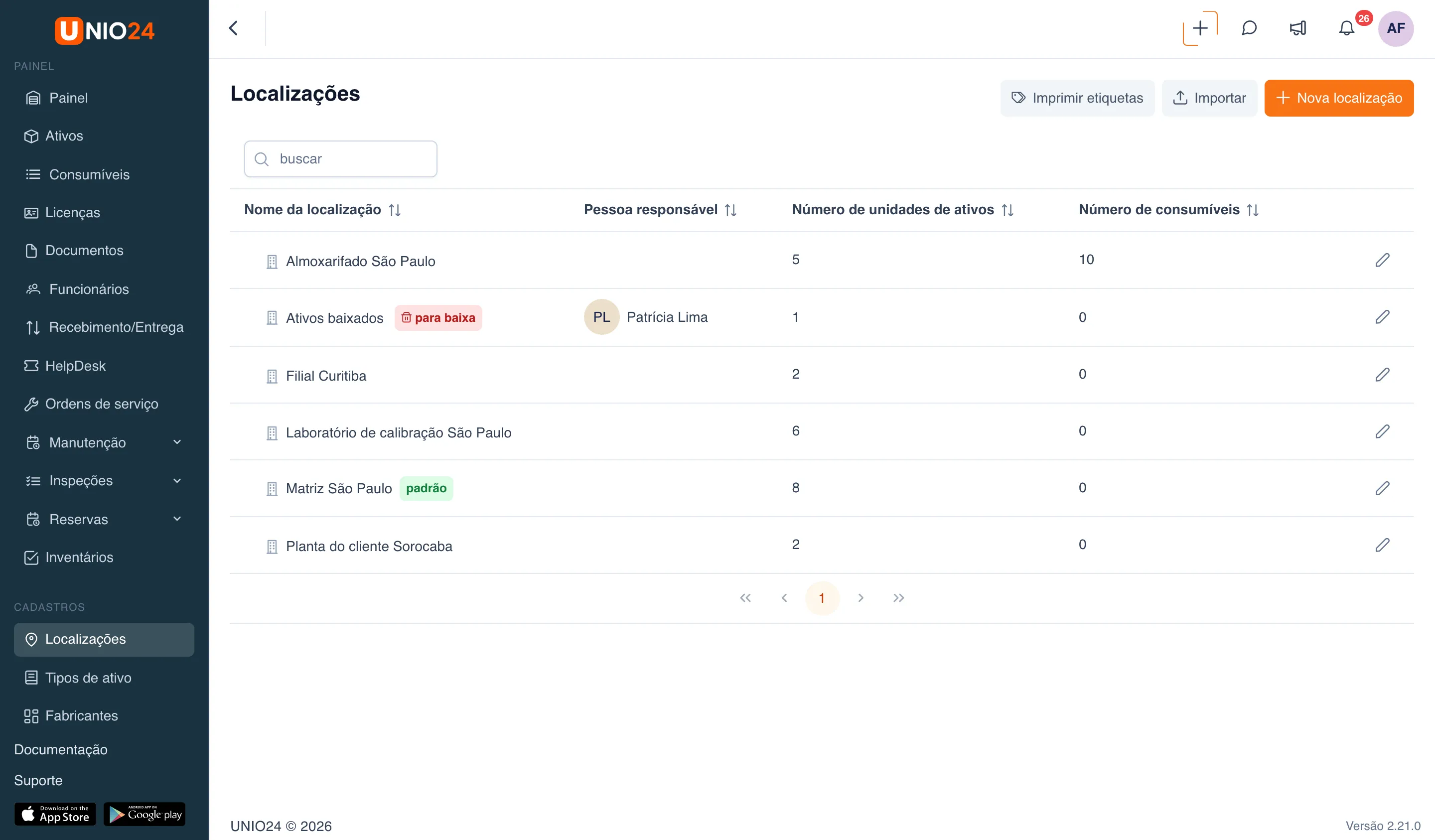
Task: Go to the Painel page
Action: (104, 97)
